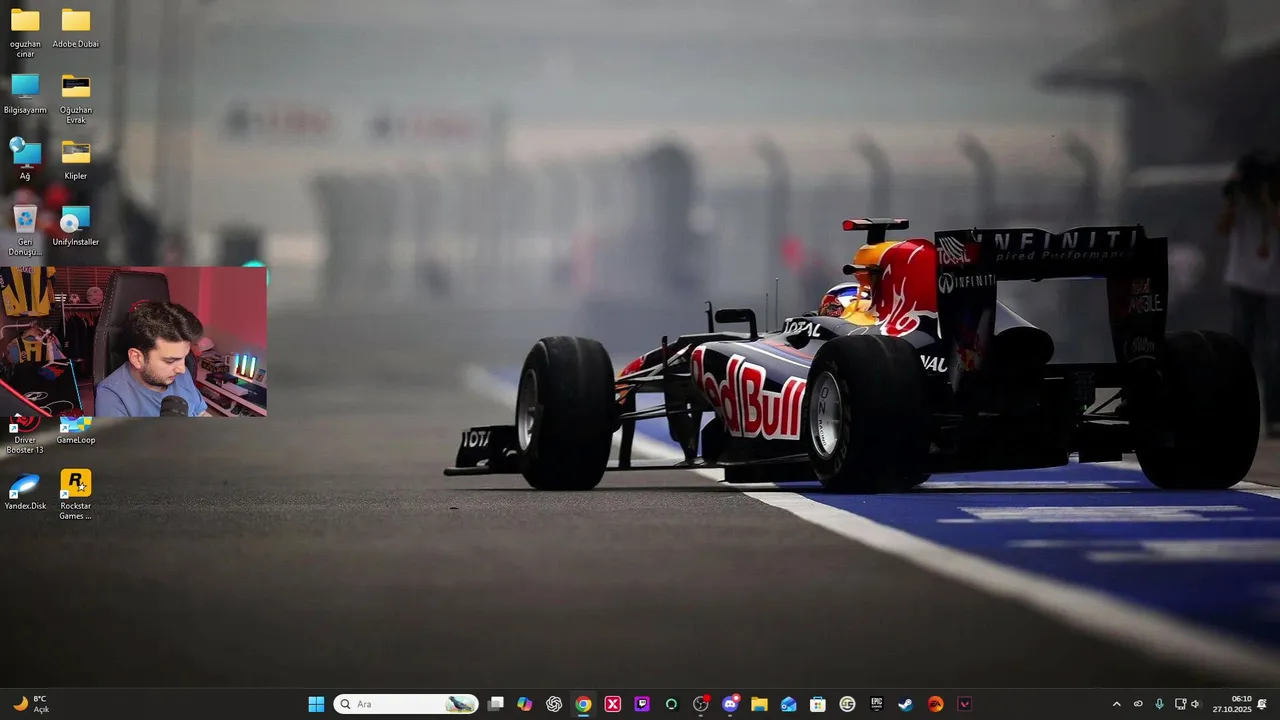Select the UnifyInstaller desktop icon
This screenshot has width=1280, height=720.
click(76, 226)
